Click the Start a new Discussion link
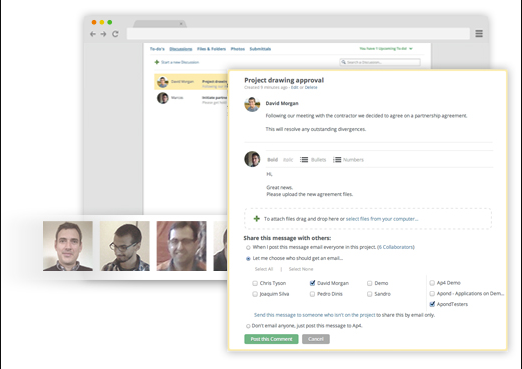This screenshot has width=522, height=369. [x=180, y=62]
